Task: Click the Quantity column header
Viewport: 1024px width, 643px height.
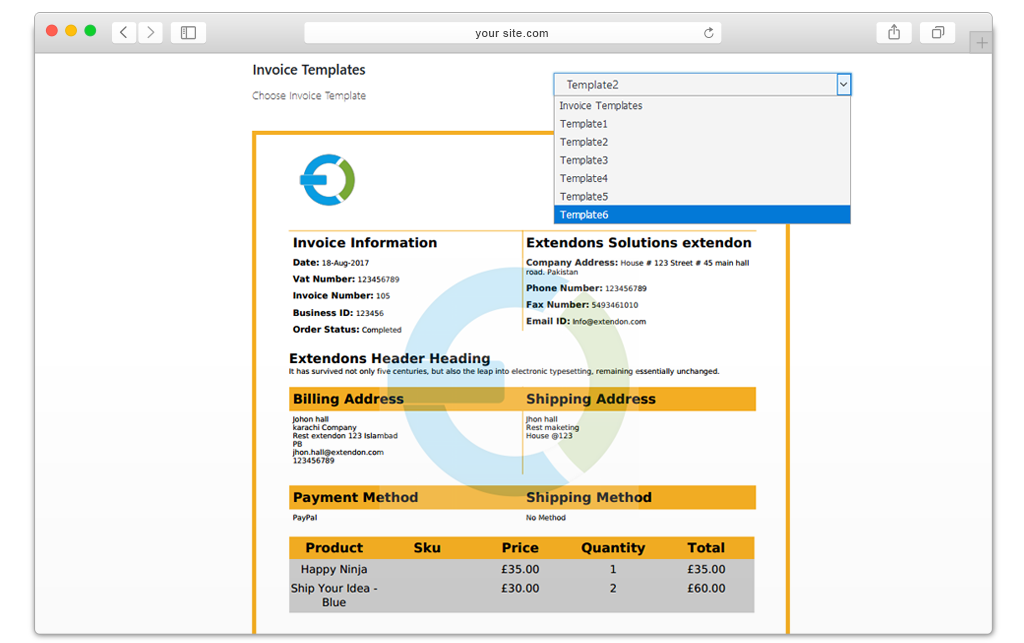Action: click(x=613, y=548)
